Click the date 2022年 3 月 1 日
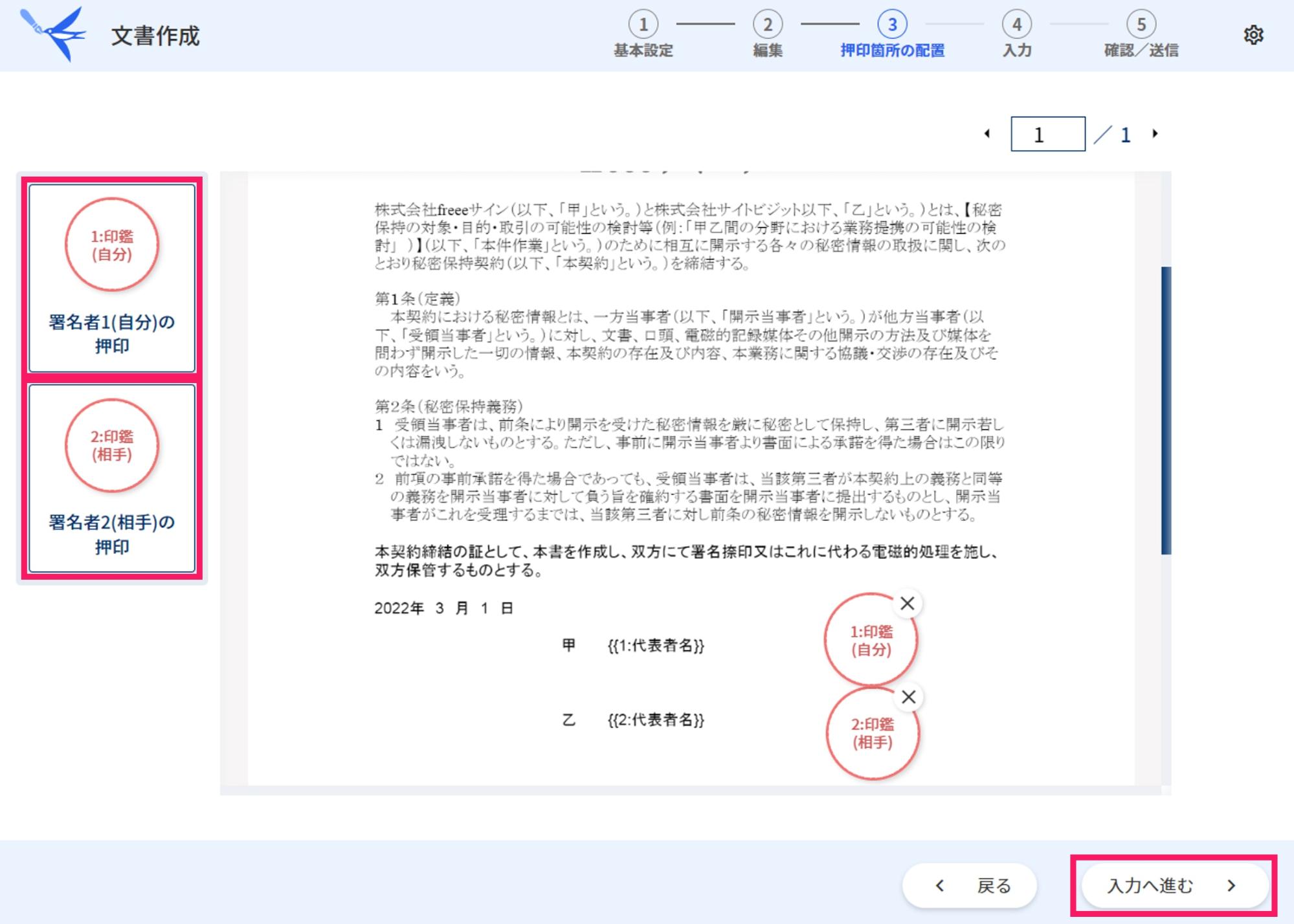Screen dimensions: 1294x924 click(x=443, y=608)
